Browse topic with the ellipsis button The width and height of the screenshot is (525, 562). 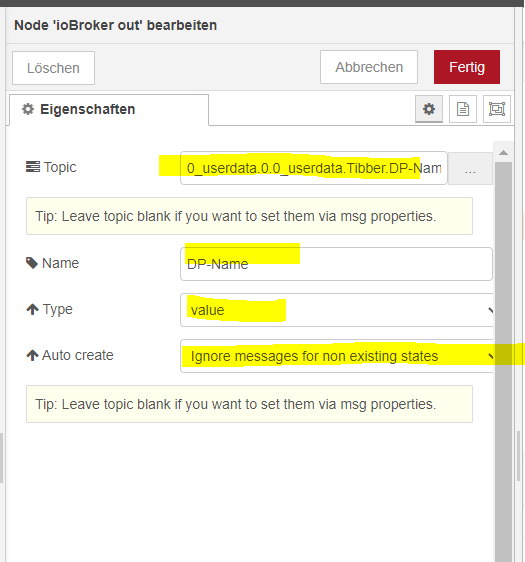(x=470, y=168)
